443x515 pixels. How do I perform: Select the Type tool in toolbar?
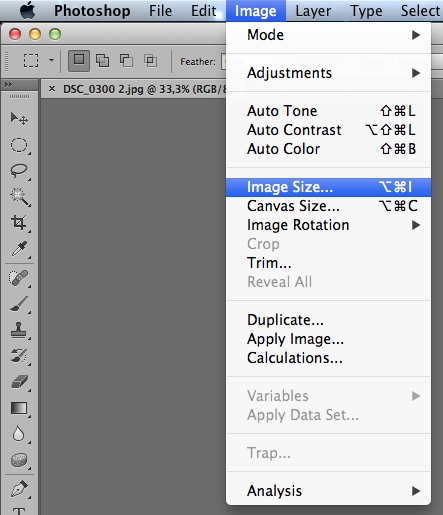coord(19,511)
